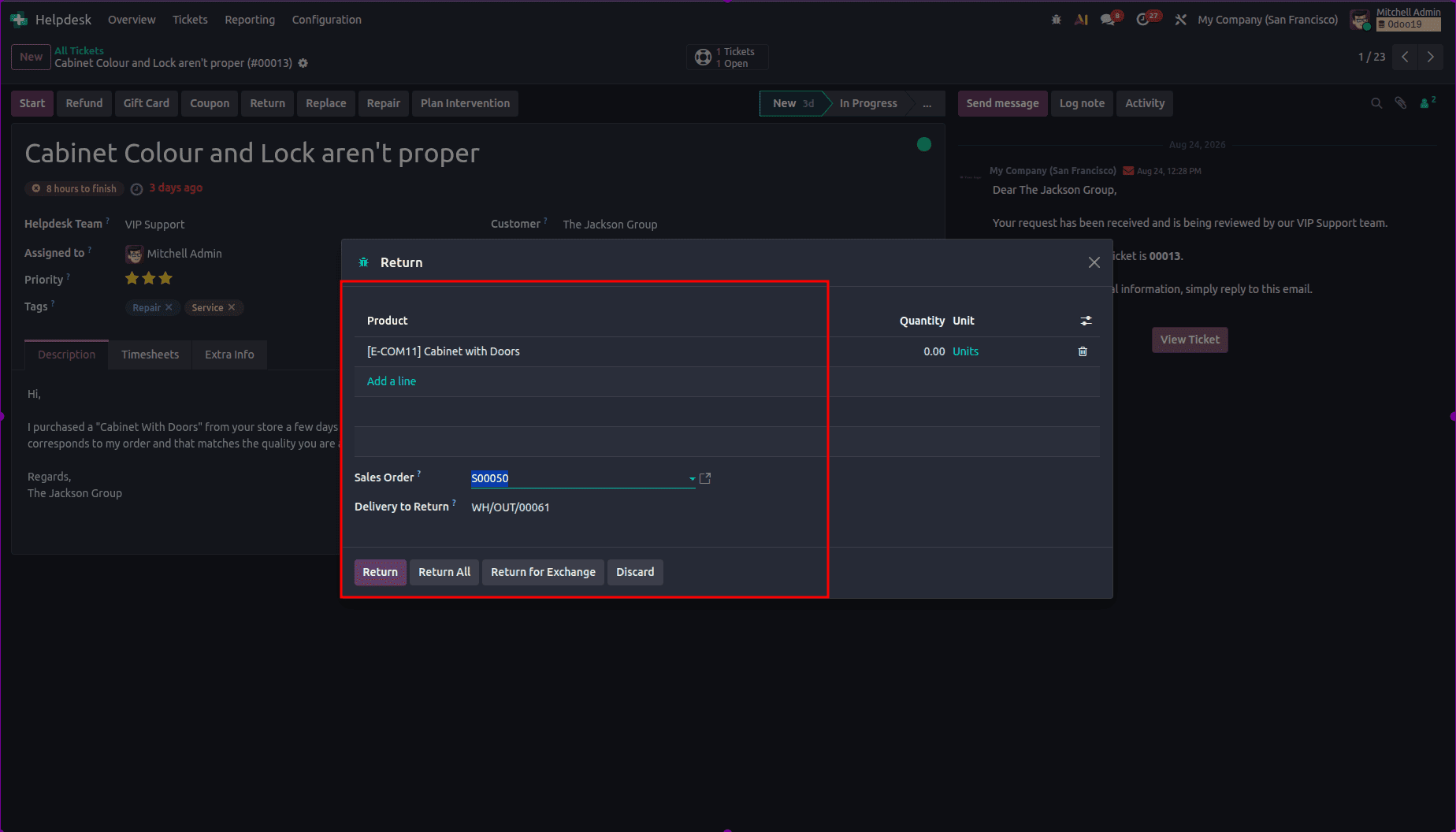1456x832 pixels.
Task: Click the Units unit cell
Action: [x=965, y=351]
